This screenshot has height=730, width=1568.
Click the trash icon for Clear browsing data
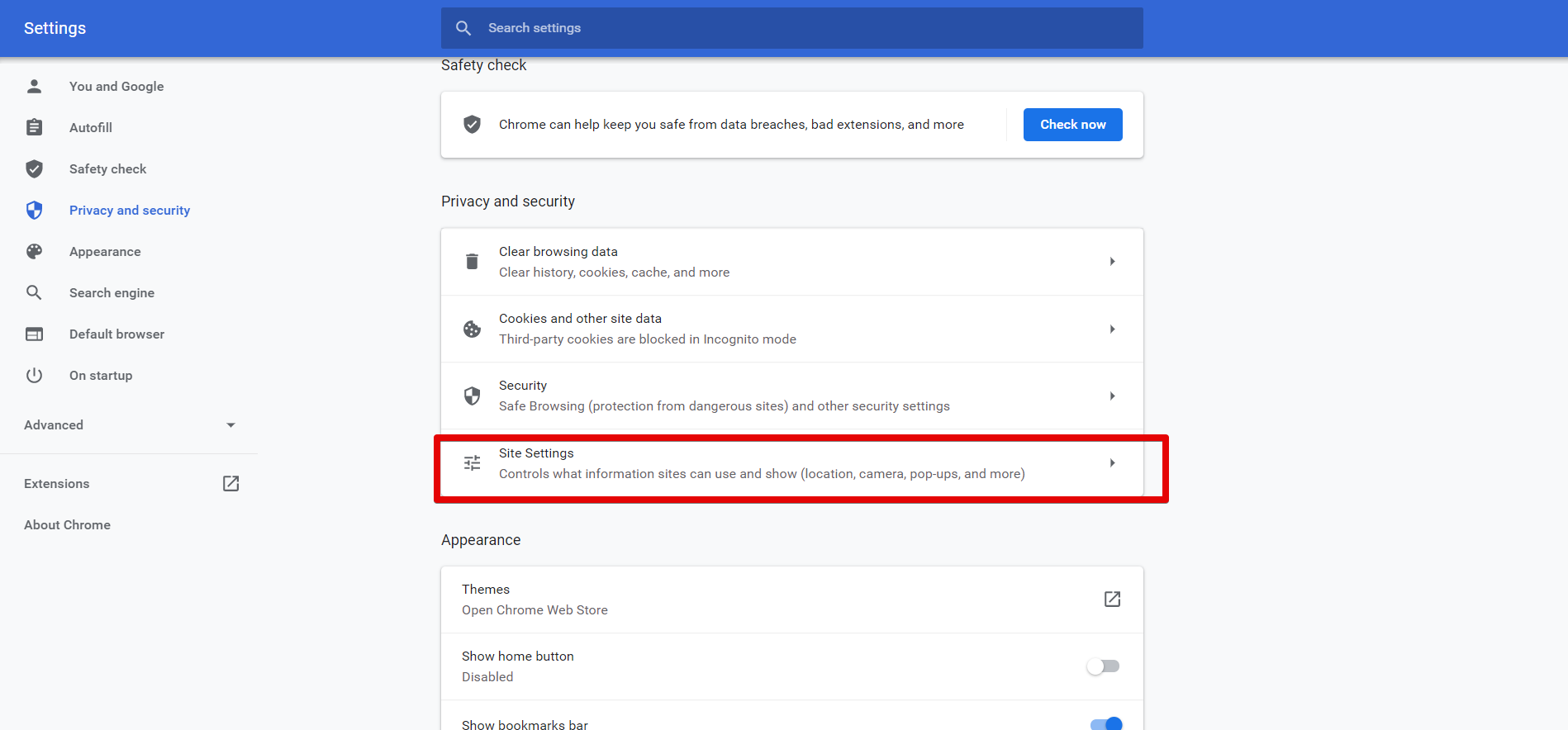(x=472, y=262)
